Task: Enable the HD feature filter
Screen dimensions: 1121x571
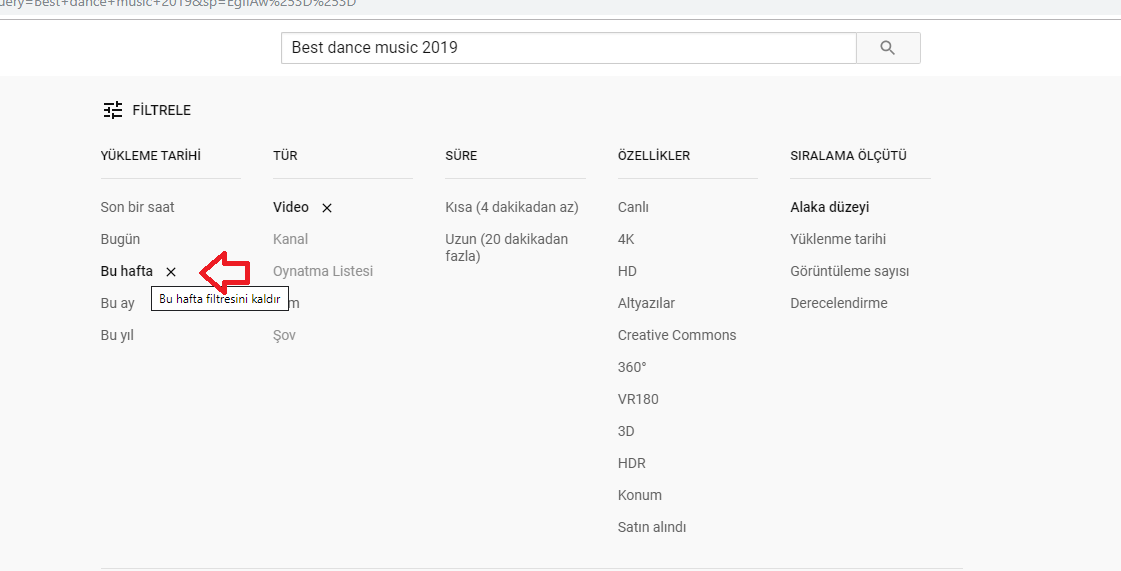Action: click(x=627, y=271)
